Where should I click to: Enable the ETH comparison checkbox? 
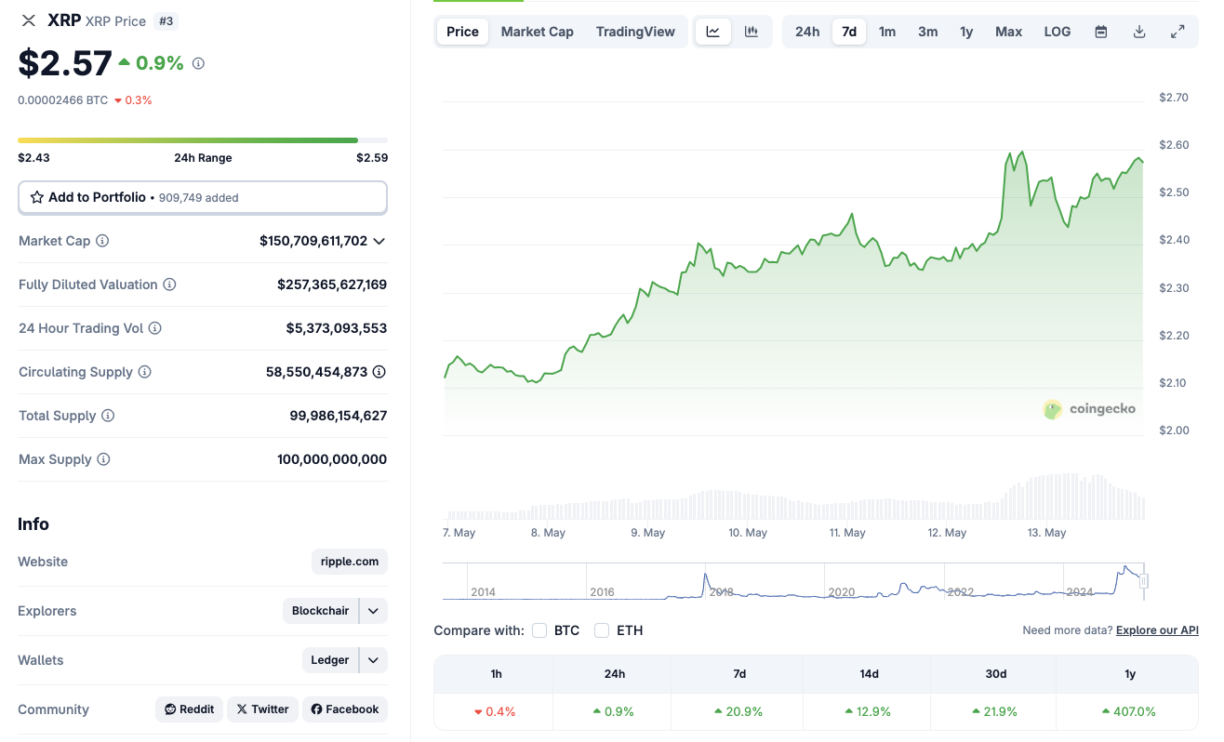click(x=601, y=630)
